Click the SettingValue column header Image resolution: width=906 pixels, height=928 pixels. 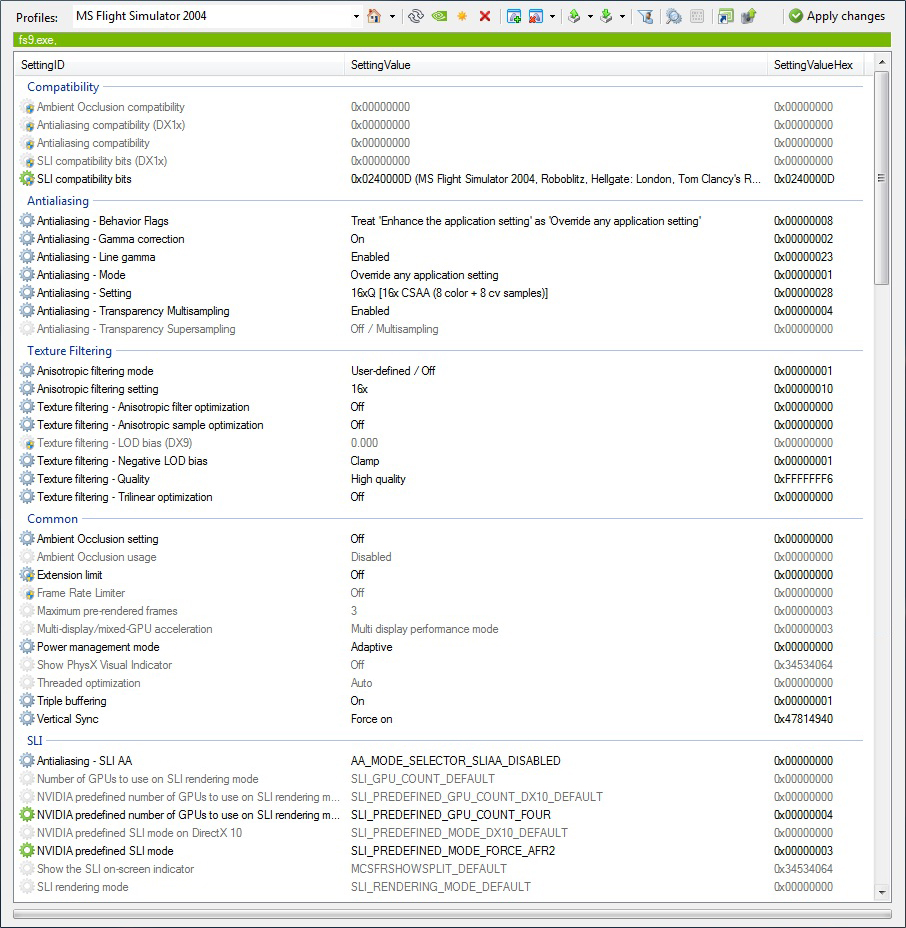coord(556,65)
